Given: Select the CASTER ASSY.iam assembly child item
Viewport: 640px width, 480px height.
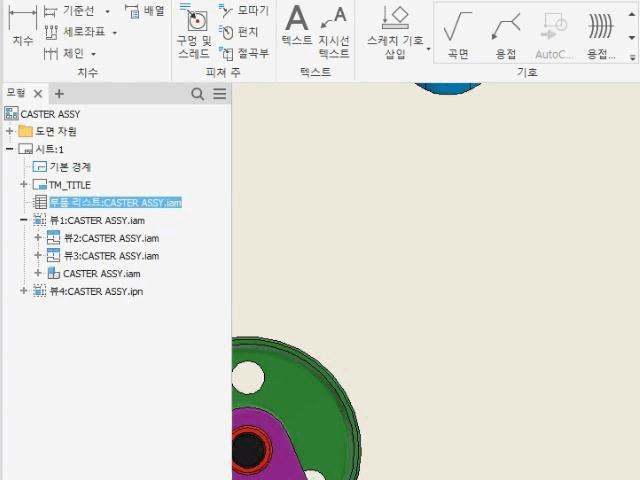Looking at the screenshot, I should 102,274.
